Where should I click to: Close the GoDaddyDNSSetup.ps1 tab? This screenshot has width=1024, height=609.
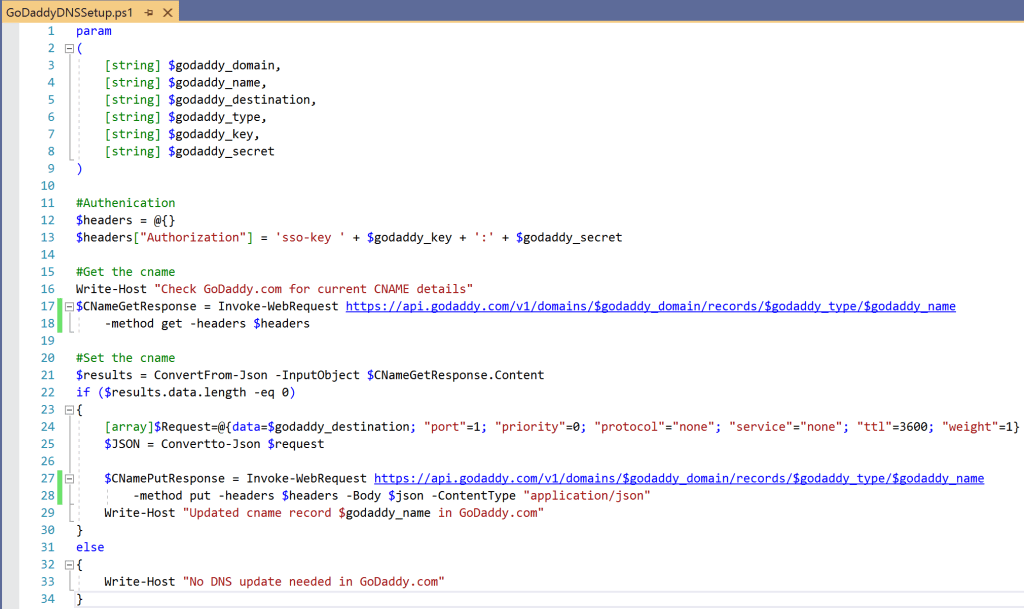166,12
